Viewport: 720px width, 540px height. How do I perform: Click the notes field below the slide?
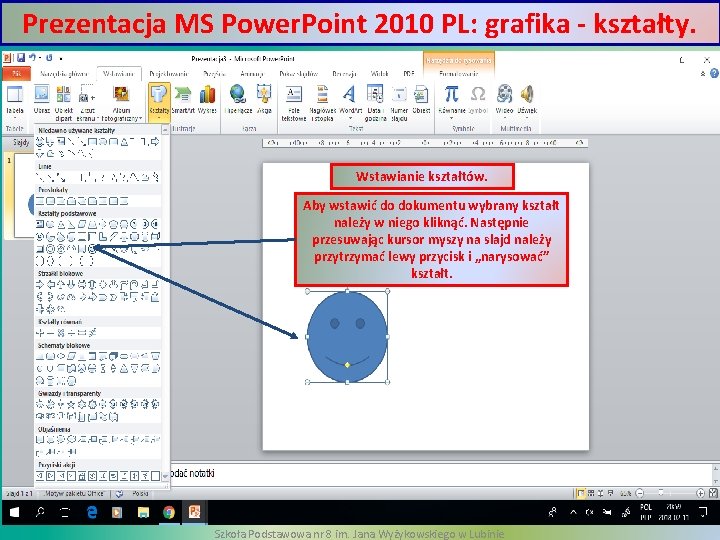(441, 473)
